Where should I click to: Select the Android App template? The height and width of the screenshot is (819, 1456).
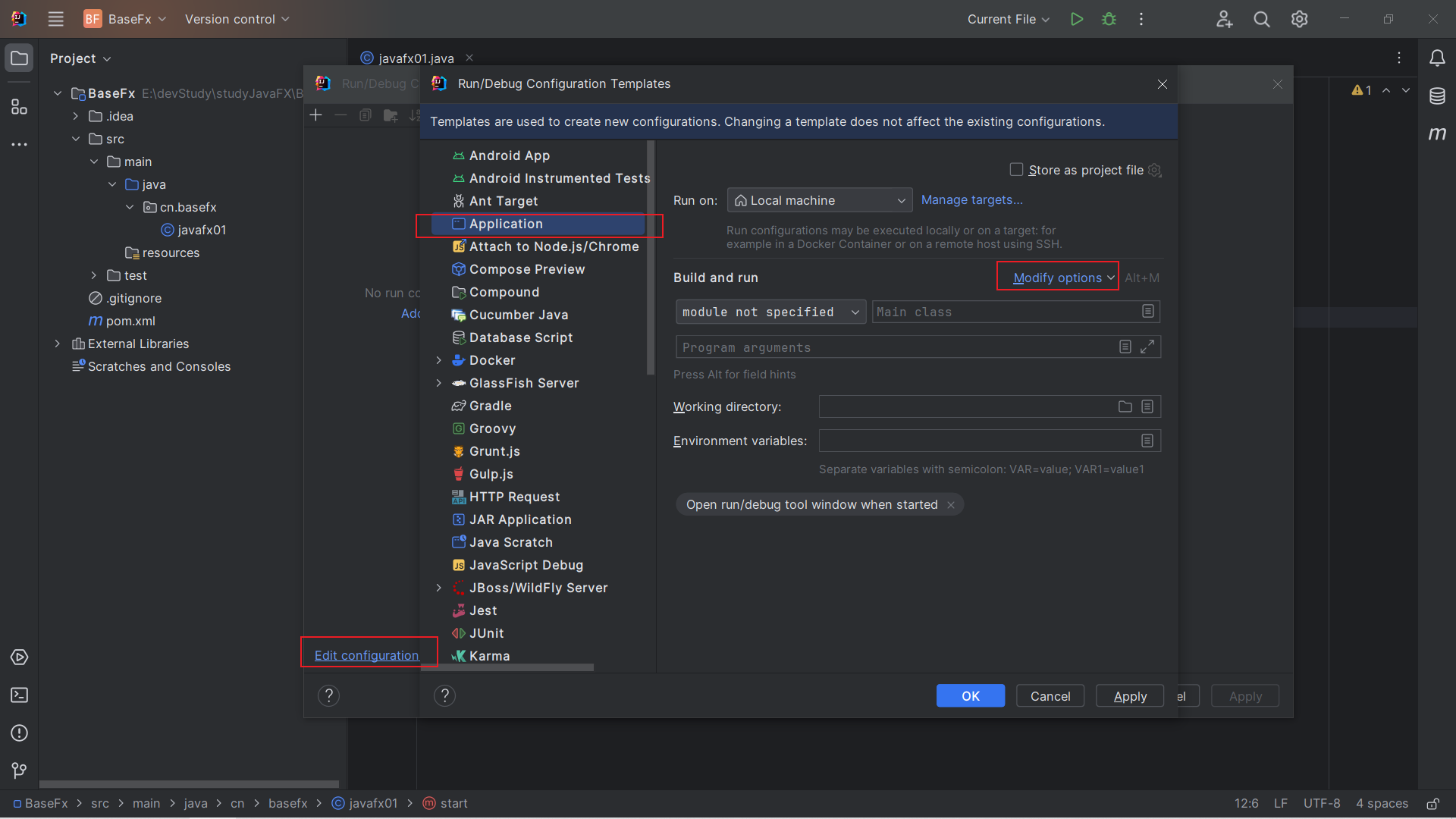509,155
